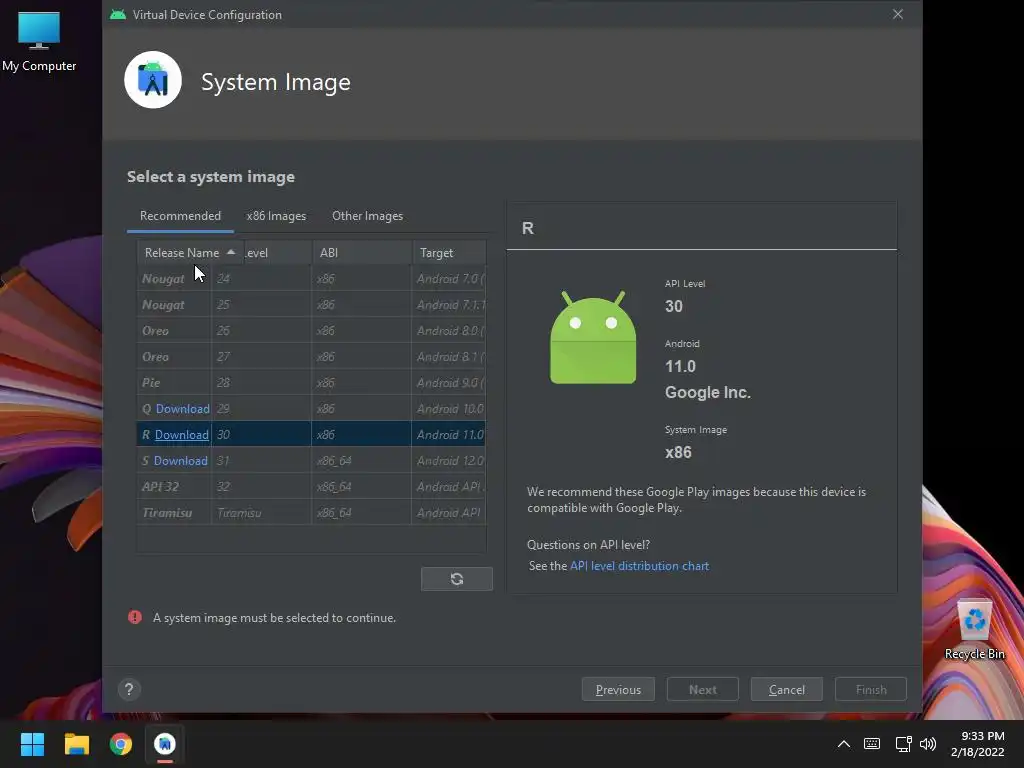The image size is (1024, 768).
Task: Click the system image required error message
Action: coord(274,618)
